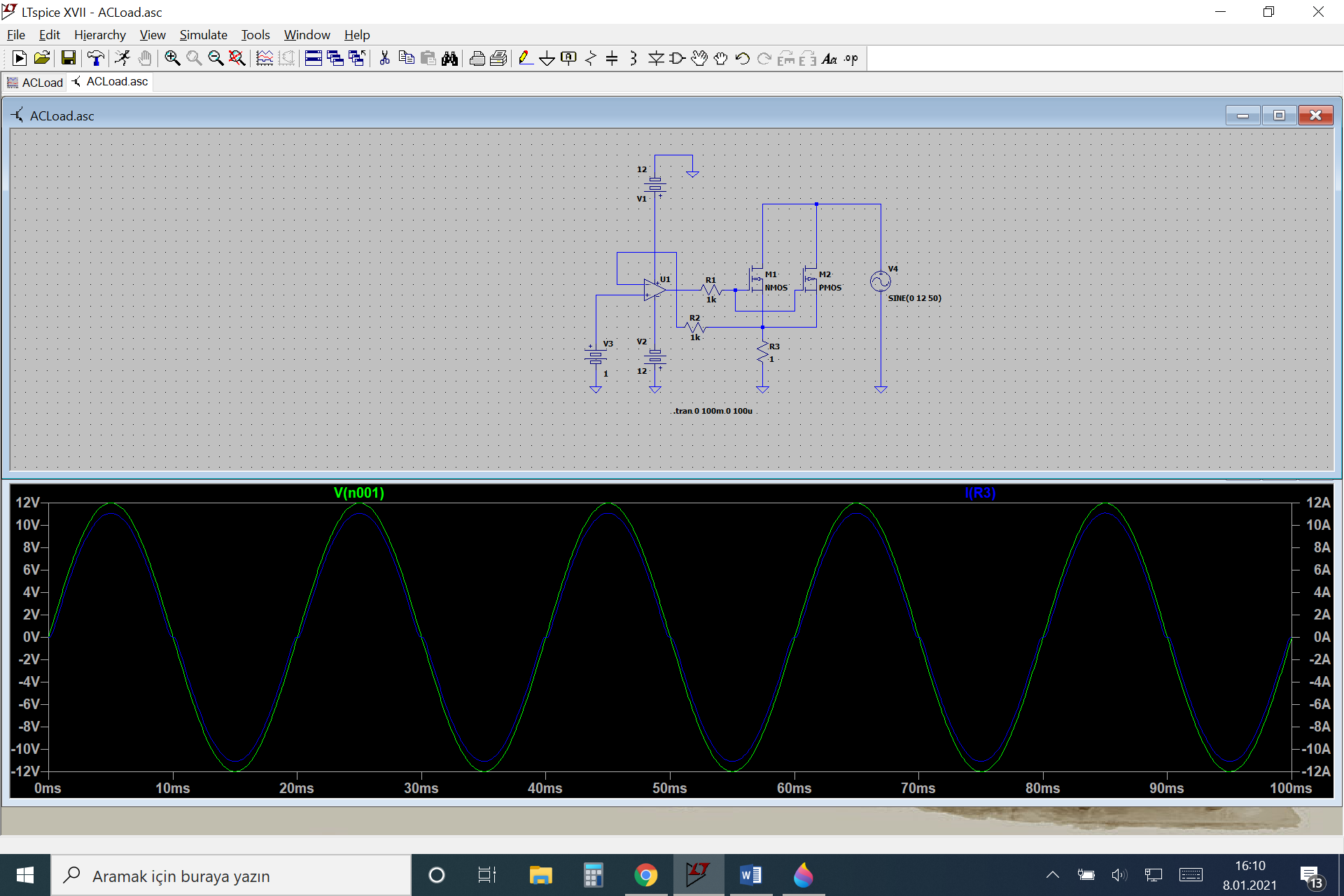
Task: Select the Capacitor component tool
Action: 611,59
